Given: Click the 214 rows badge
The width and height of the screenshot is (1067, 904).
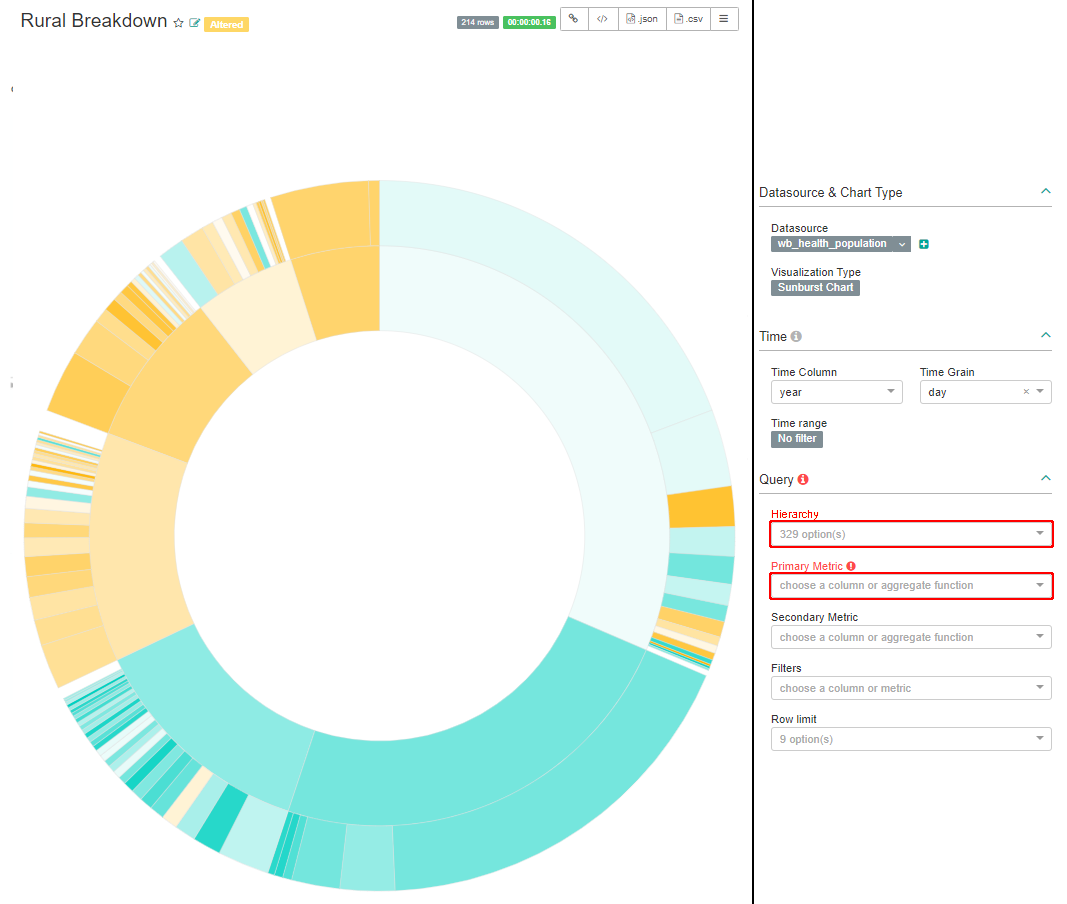Looking at the screenshot, I should click(477, 22).
